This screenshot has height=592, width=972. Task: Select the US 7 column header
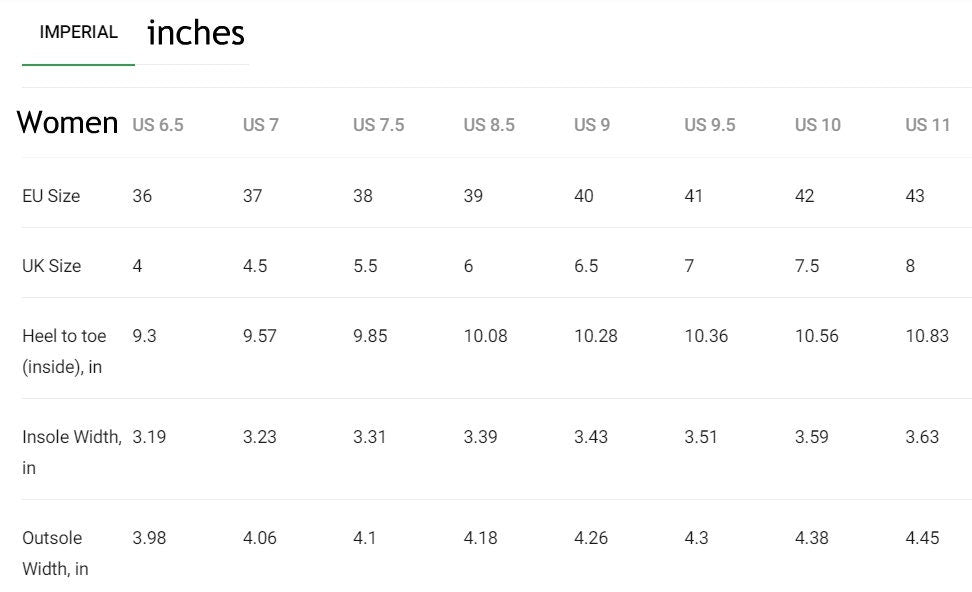point(261,125)
